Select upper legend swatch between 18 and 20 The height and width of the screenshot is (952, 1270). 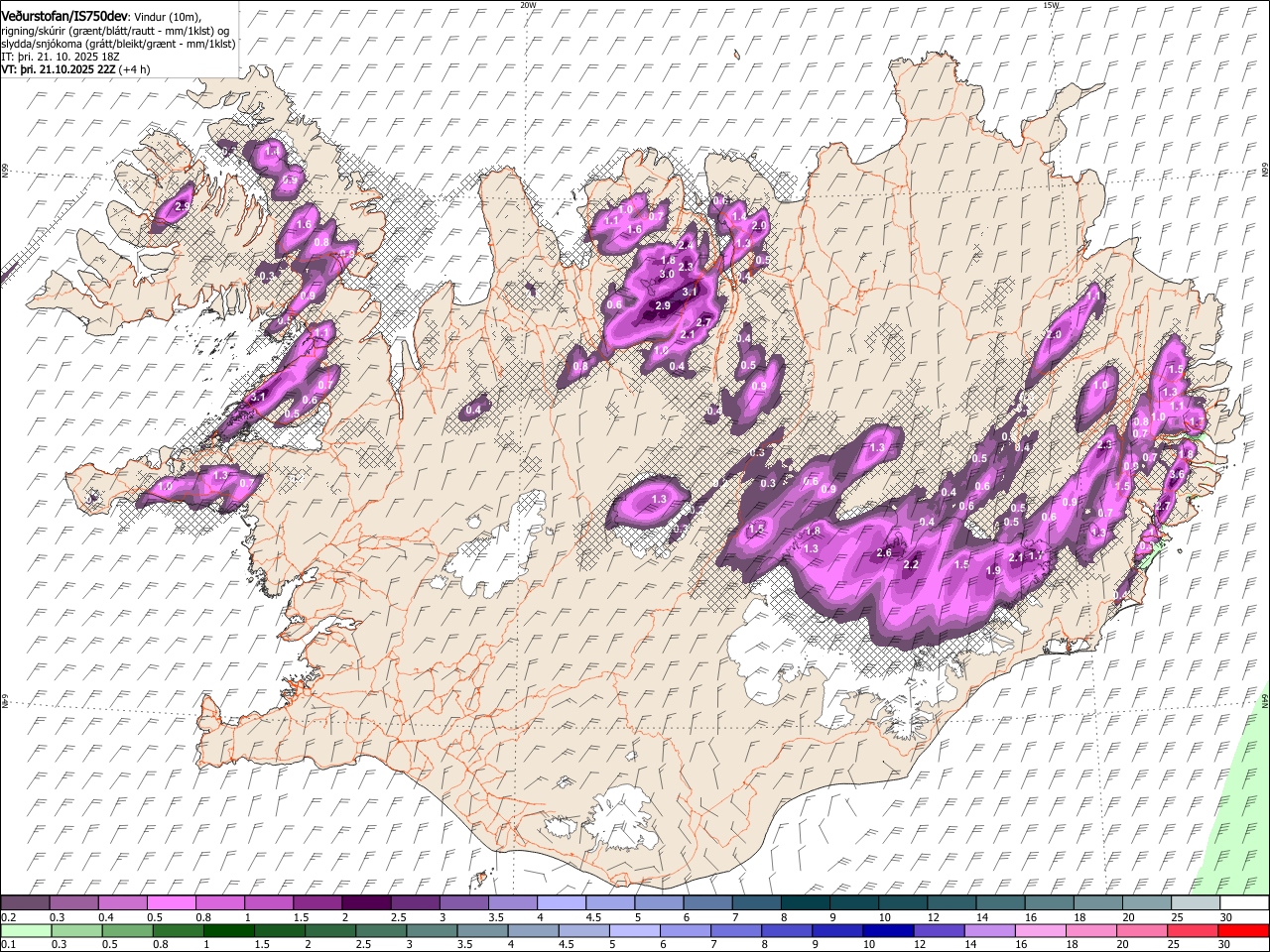point(1098,903)
